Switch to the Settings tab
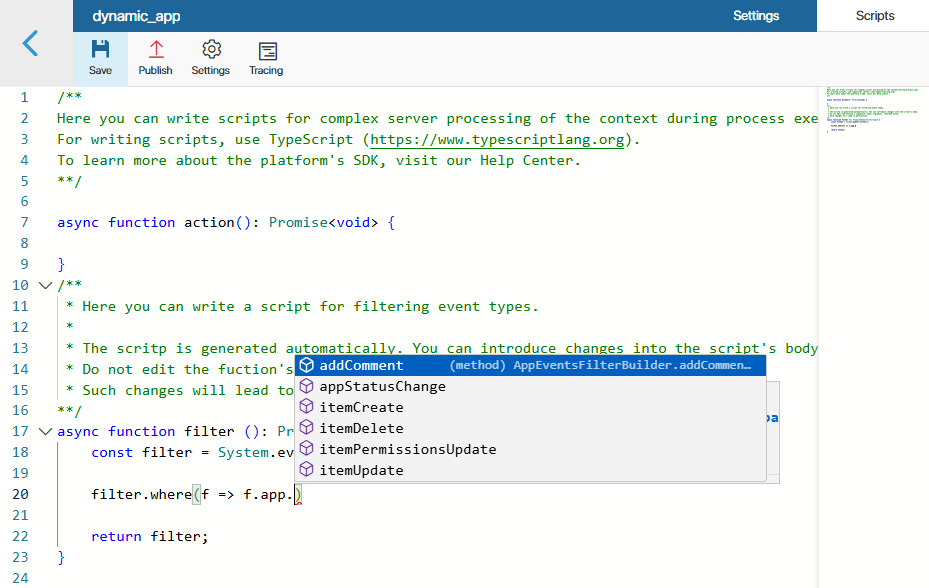This screenshot has height=588, width=929. point(755,16)
